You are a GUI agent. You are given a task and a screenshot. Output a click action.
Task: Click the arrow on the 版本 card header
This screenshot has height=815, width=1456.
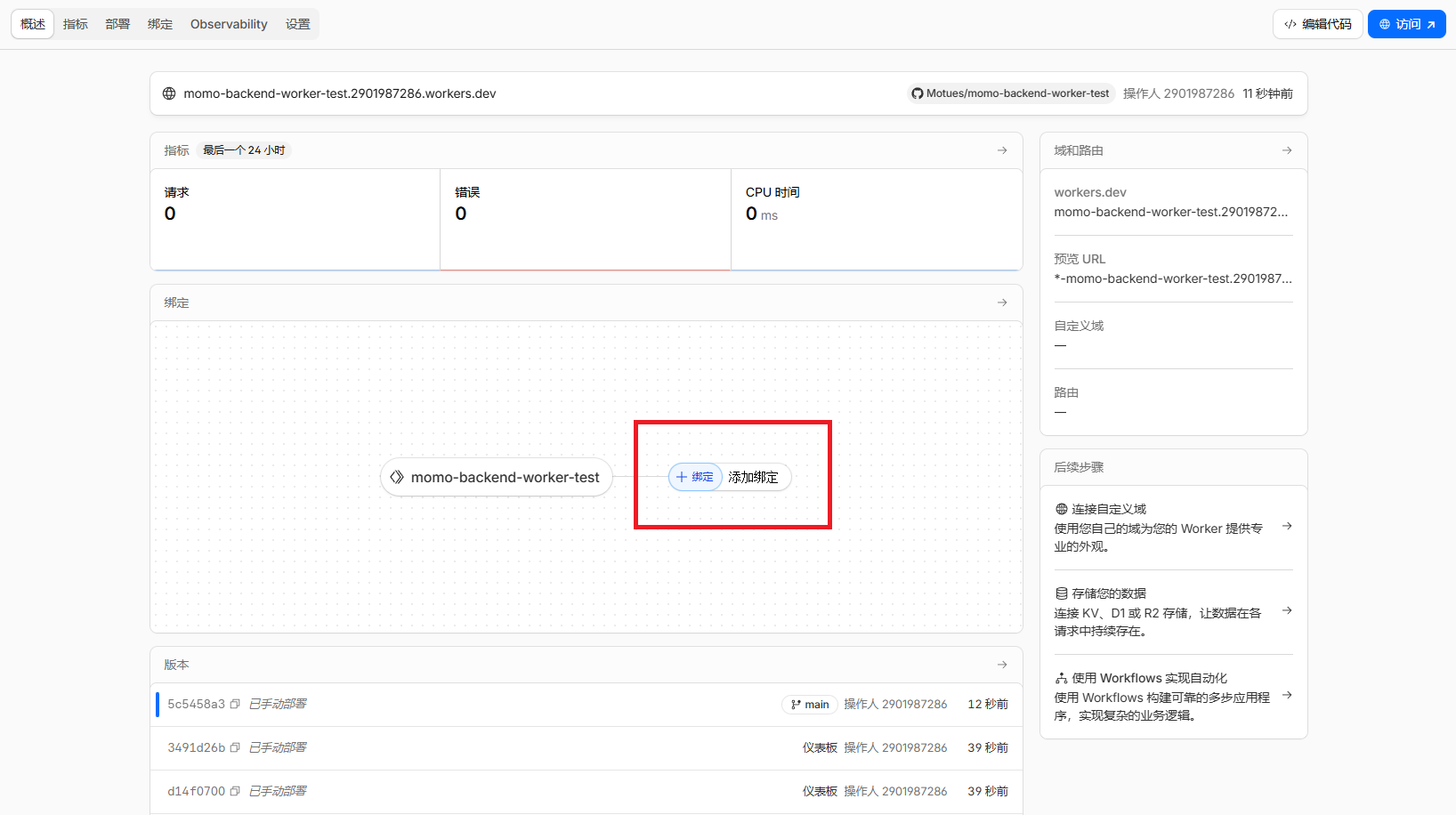(x=1002, y=665)
